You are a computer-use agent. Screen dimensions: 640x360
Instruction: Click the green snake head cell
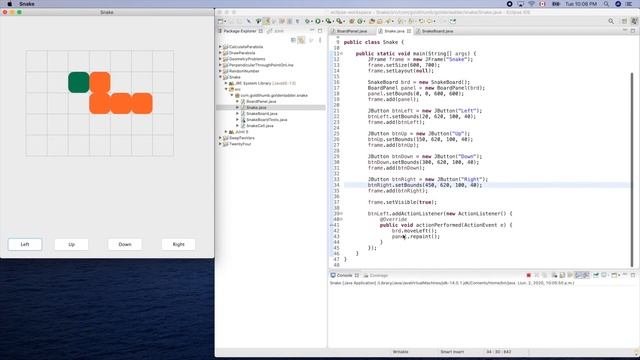(79, 82)
